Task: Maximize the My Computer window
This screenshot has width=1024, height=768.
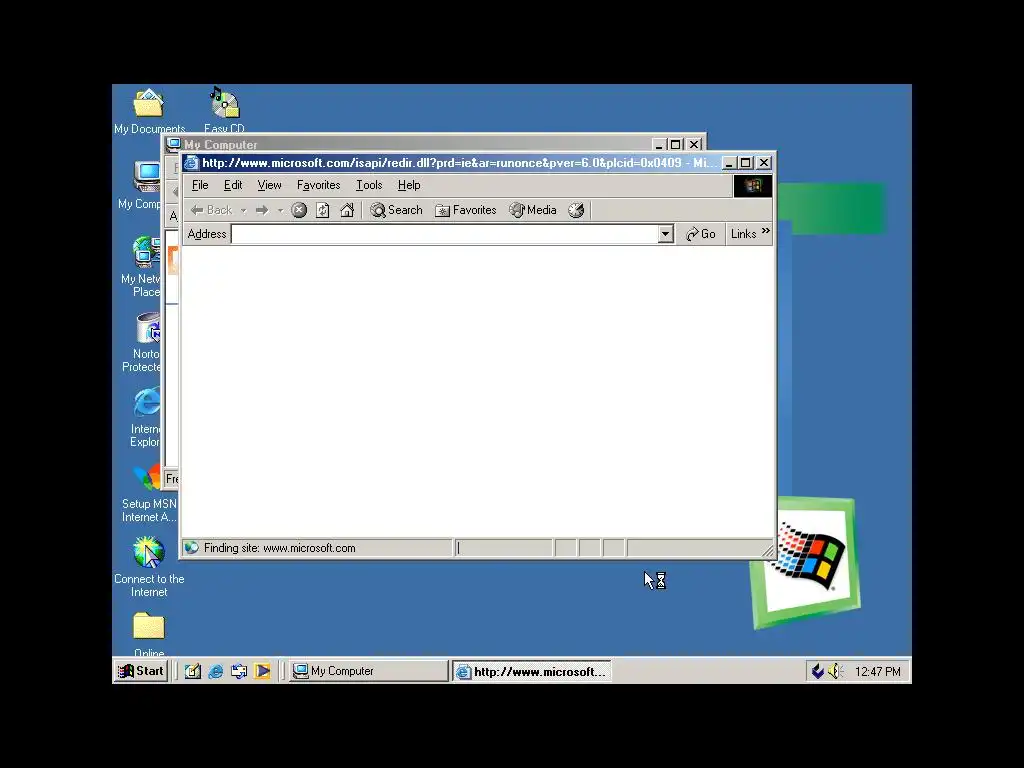Action: pos(677,144)
